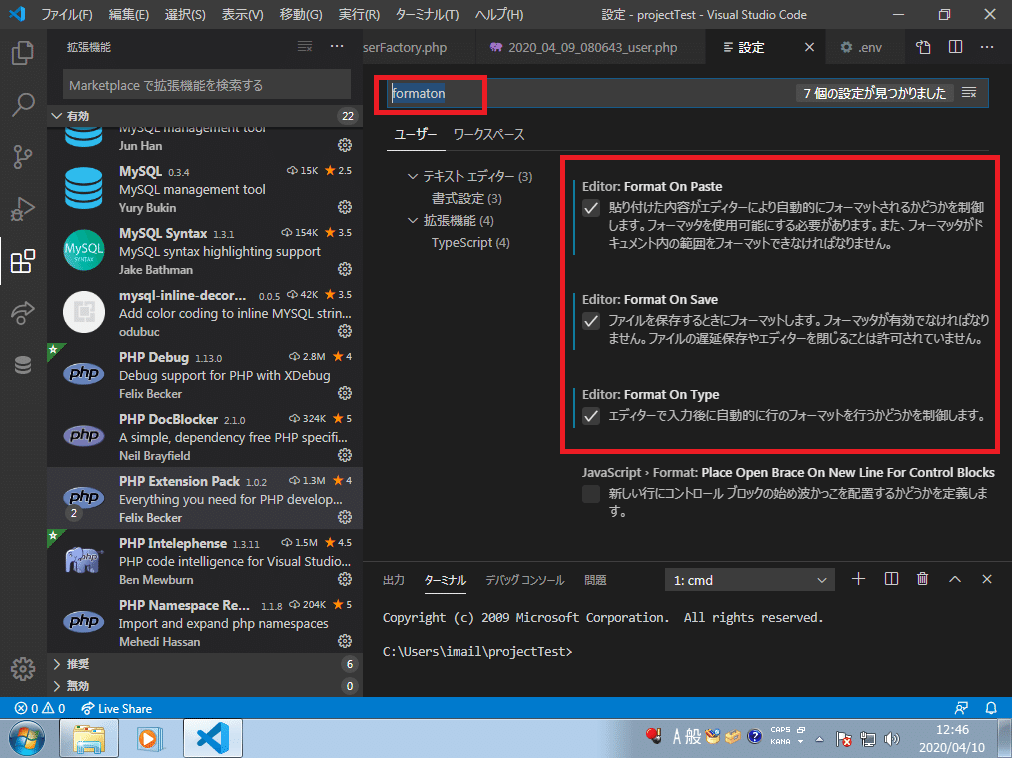1012x758 pixels.
Task: Expand the 推奨 extensions section
Action: click(x=205, y=664)
